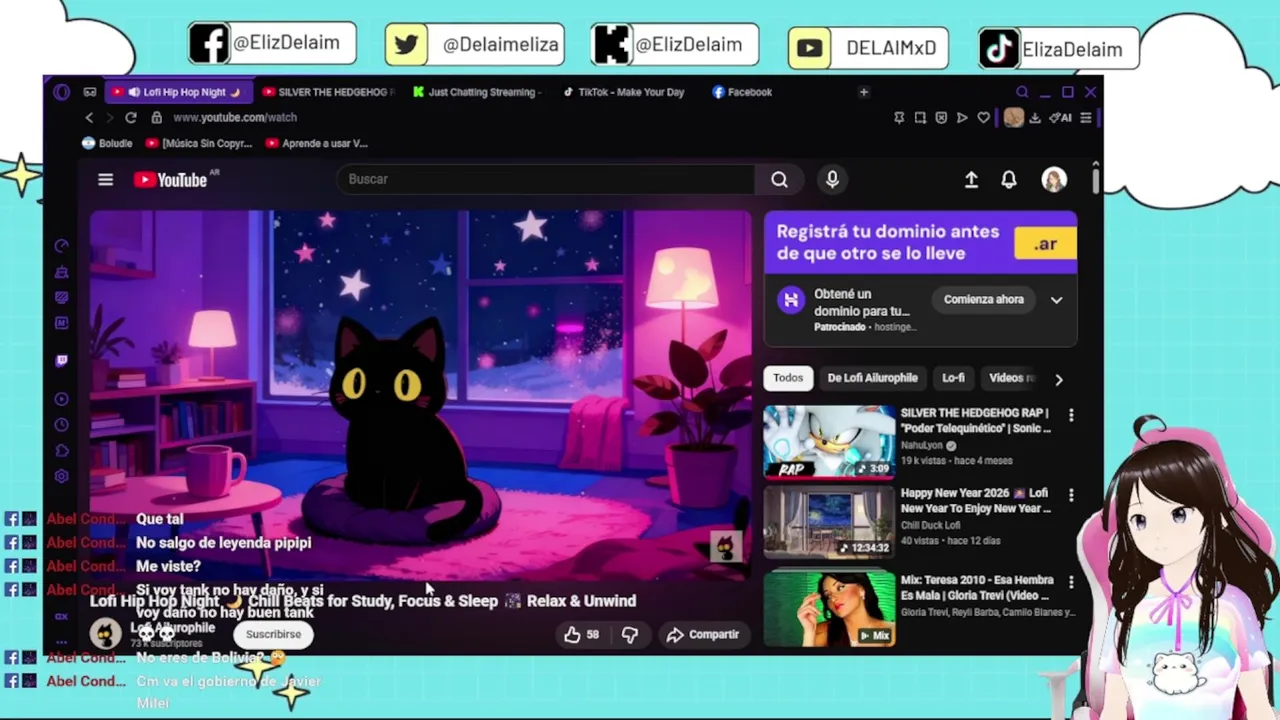Click the send-to-flow arrow icon

click(x=962, y=117)
